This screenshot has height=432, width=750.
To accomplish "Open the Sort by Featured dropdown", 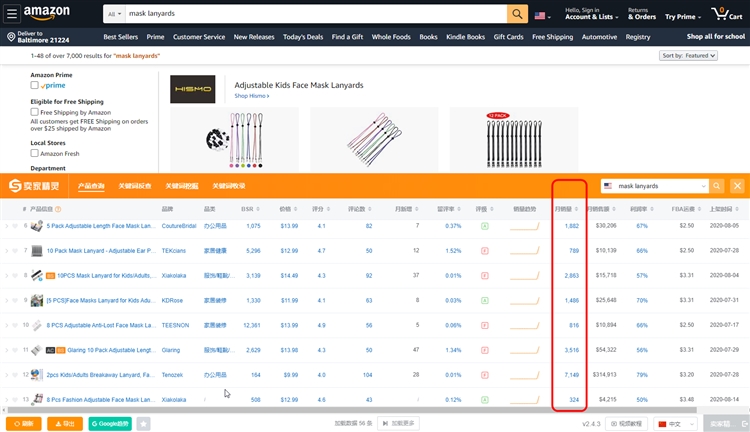I will (689, 56).
